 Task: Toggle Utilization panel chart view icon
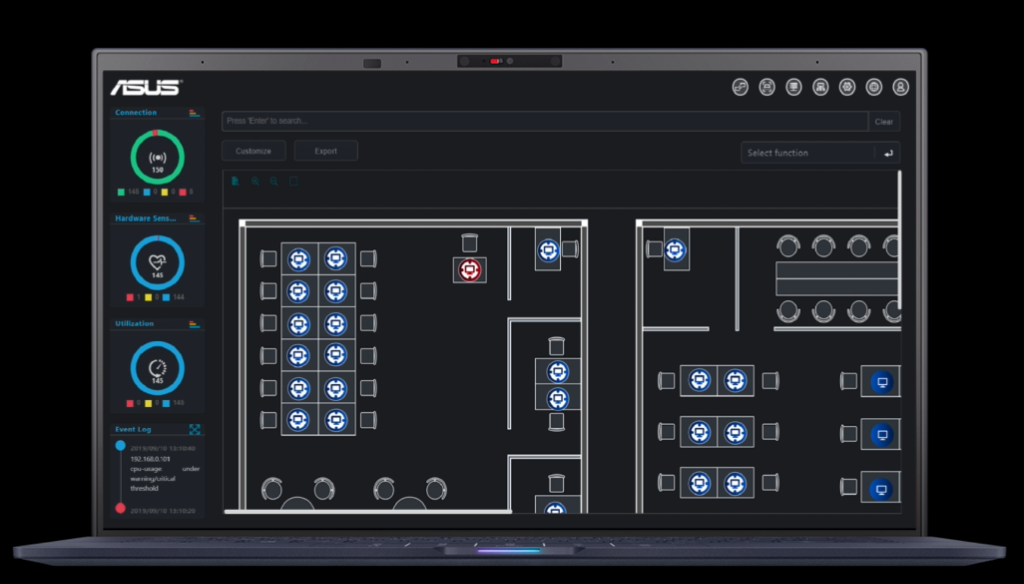(x=194, y=324)
